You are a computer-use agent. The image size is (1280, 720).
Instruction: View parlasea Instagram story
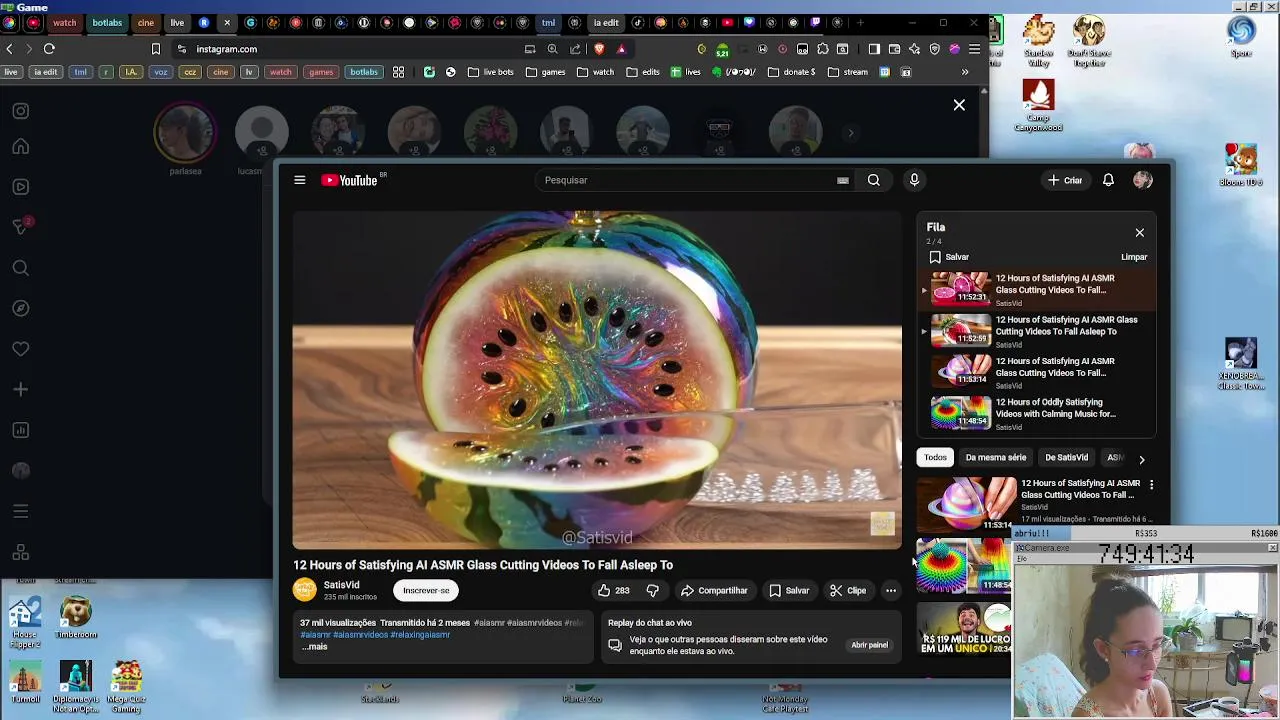pyautogui.click(x=185, y=132)
